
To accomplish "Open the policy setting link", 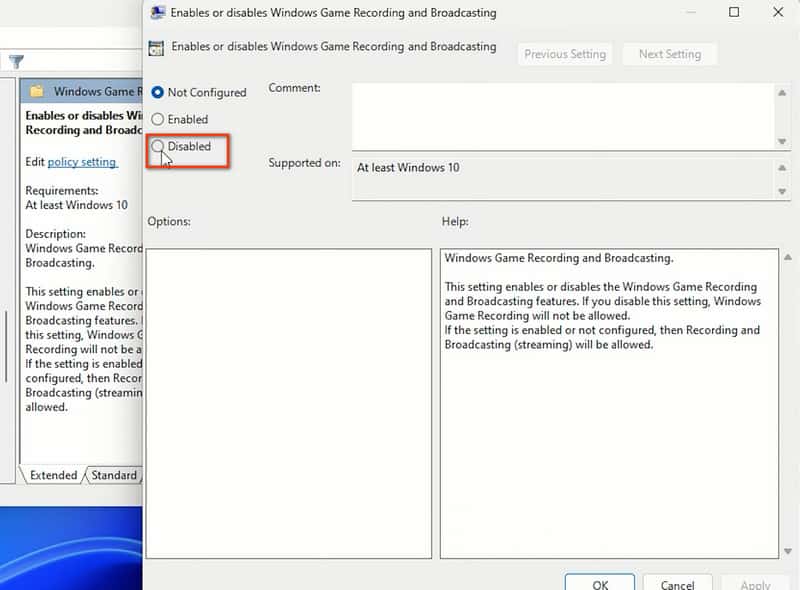I will click(x=82, y=162).
